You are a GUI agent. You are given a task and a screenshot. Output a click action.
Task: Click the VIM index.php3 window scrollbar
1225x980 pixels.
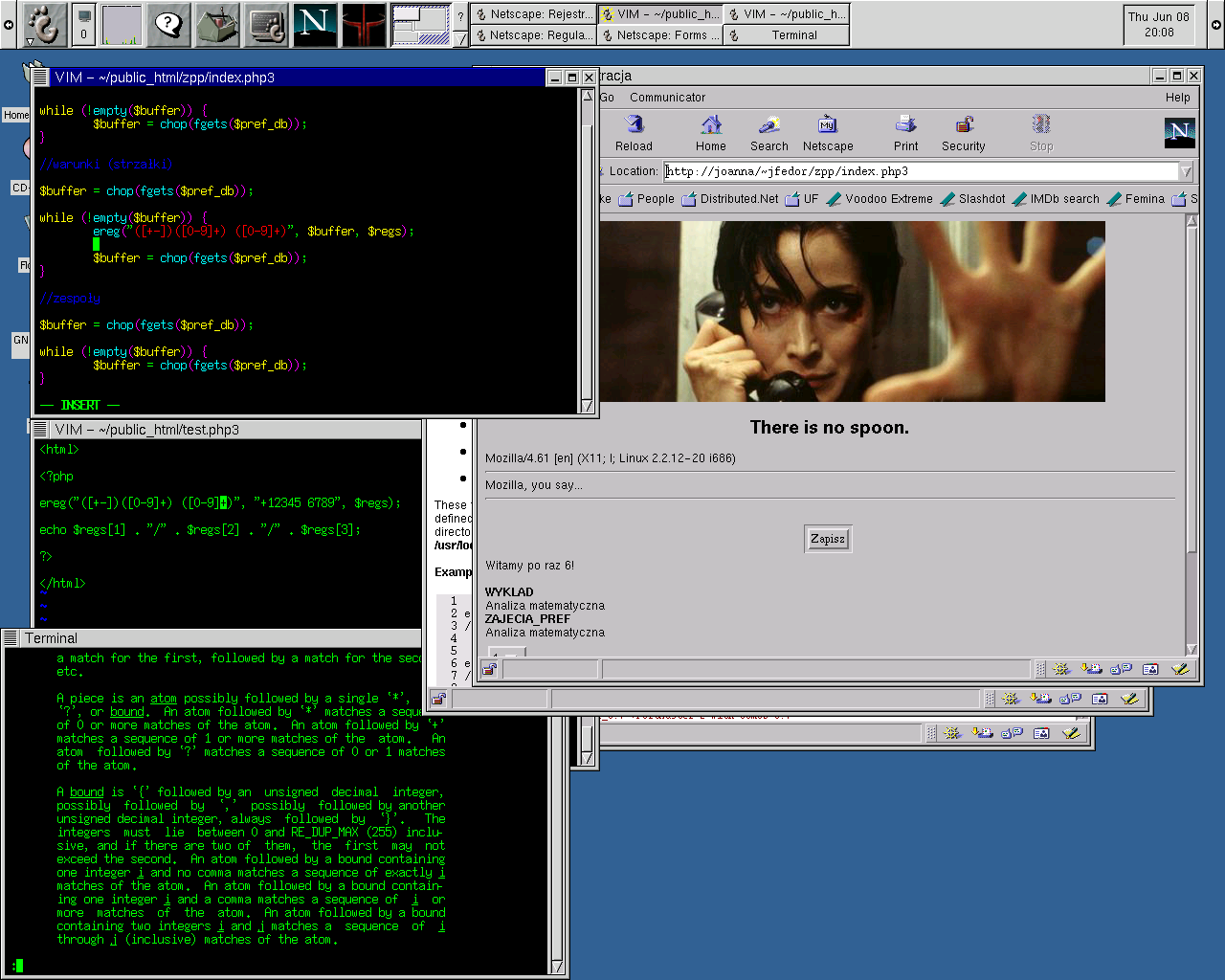[x=588, y=251]
